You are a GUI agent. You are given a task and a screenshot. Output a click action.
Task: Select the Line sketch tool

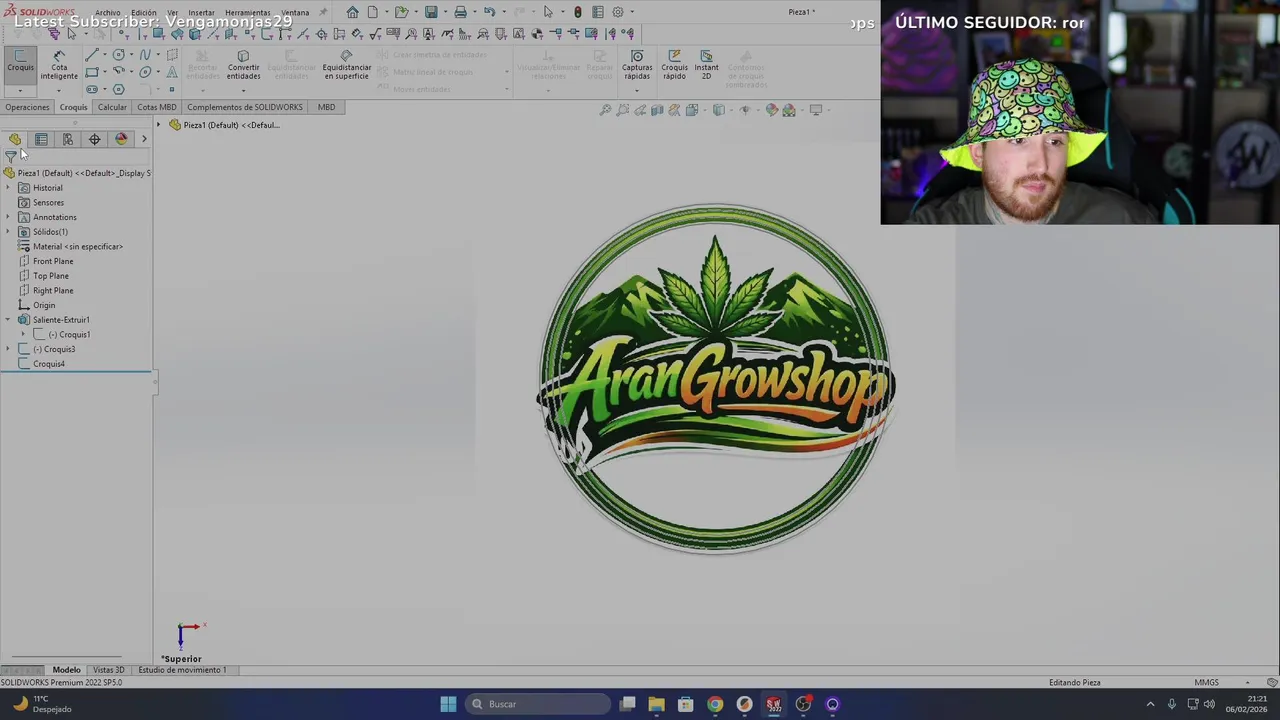92,55
